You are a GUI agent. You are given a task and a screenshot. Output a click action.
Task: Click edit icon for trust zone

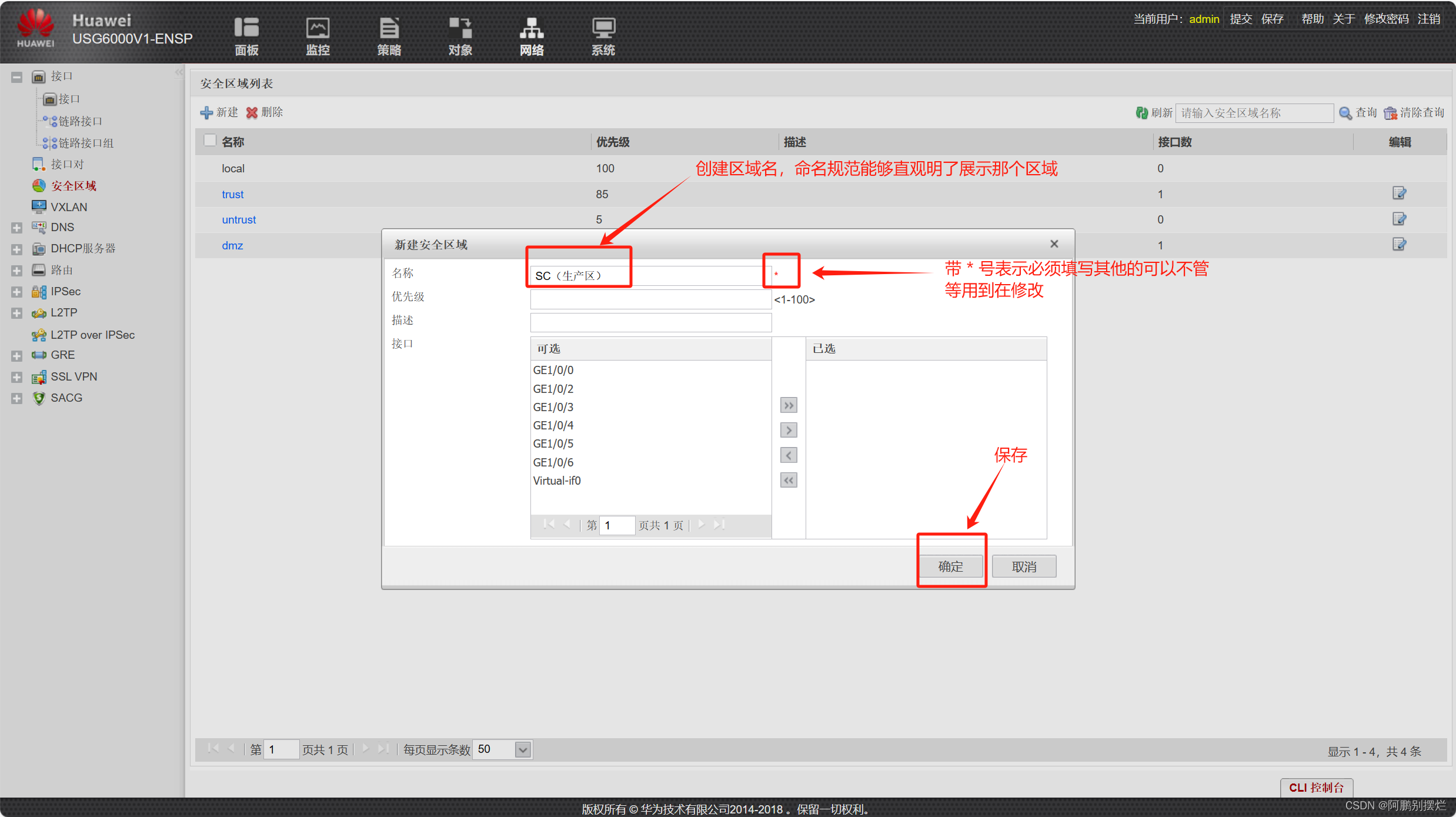[1399, 194]
